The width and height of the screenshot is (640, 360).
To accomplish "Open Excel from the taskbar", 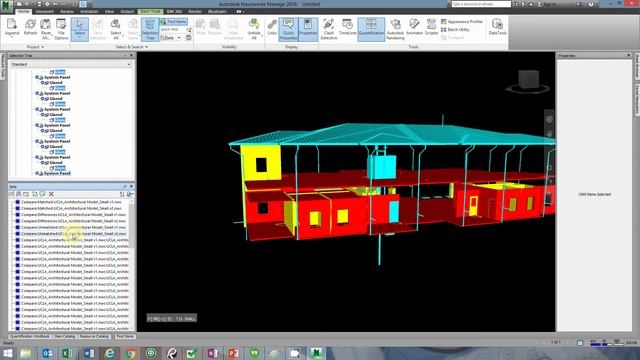I will click(x=67, y=353).
